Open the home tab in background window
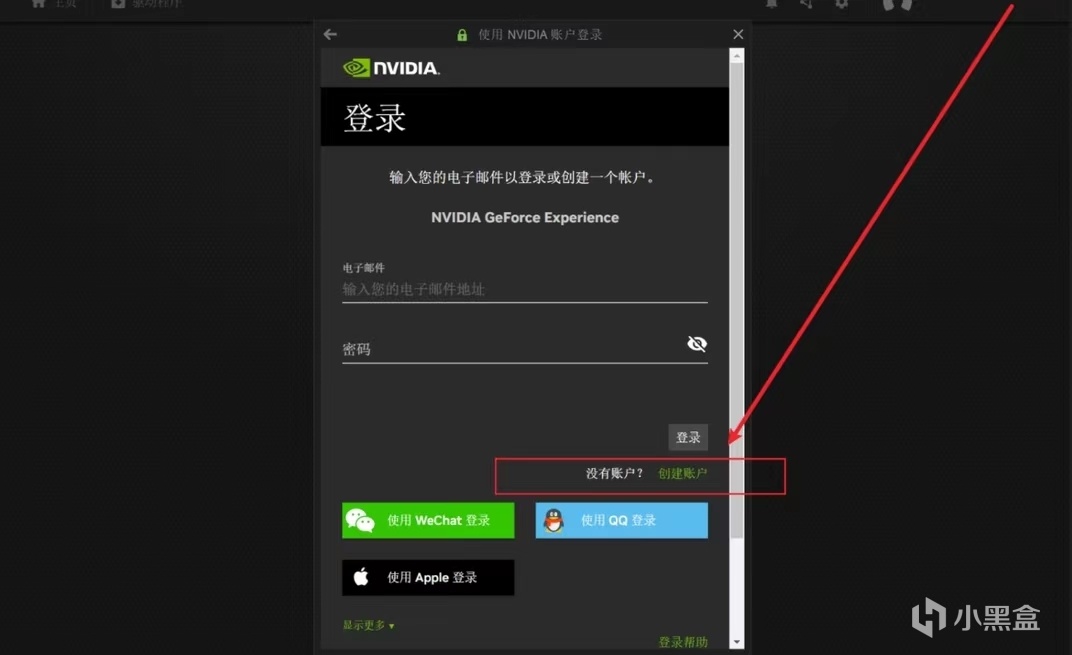Screen dimensions: 1072x655 [54, 4]
